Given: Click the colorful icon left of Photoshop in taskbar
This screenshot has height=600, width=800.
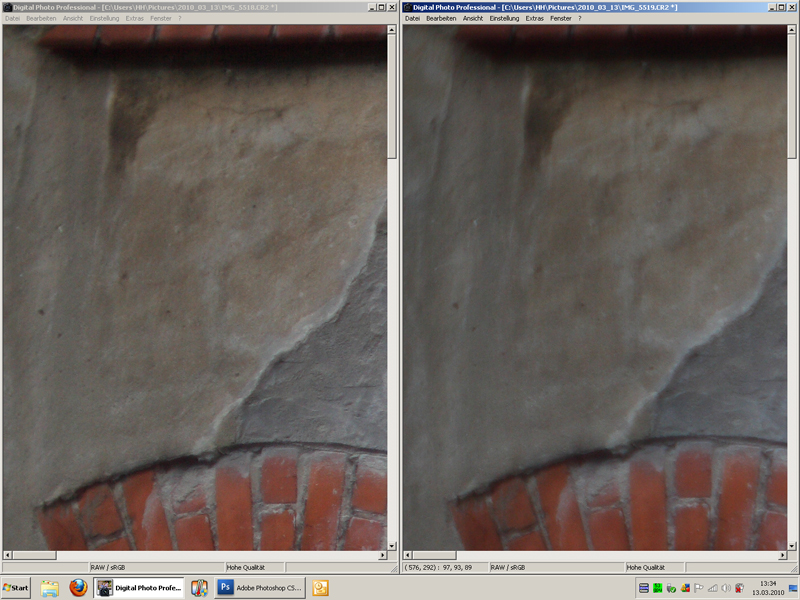Looking at the screenshot, I should (x=200, y=588).
